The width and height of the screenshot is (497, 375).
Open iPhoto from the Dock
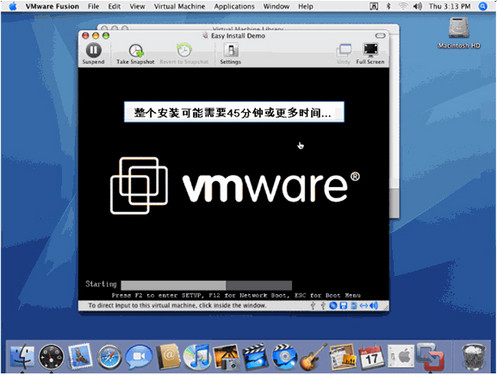[x=226, y=357]
